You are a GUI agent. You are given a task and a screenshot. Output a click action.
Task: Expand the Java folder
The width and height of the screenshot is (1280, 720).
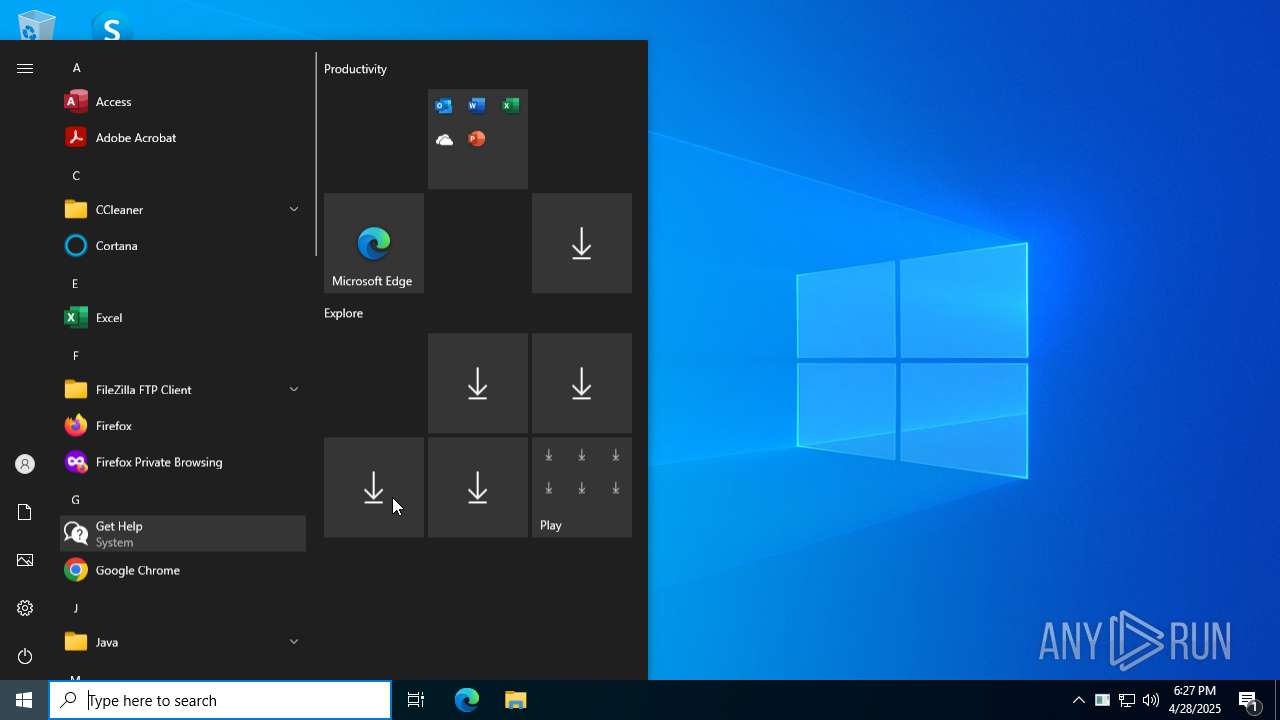[183, 642]
